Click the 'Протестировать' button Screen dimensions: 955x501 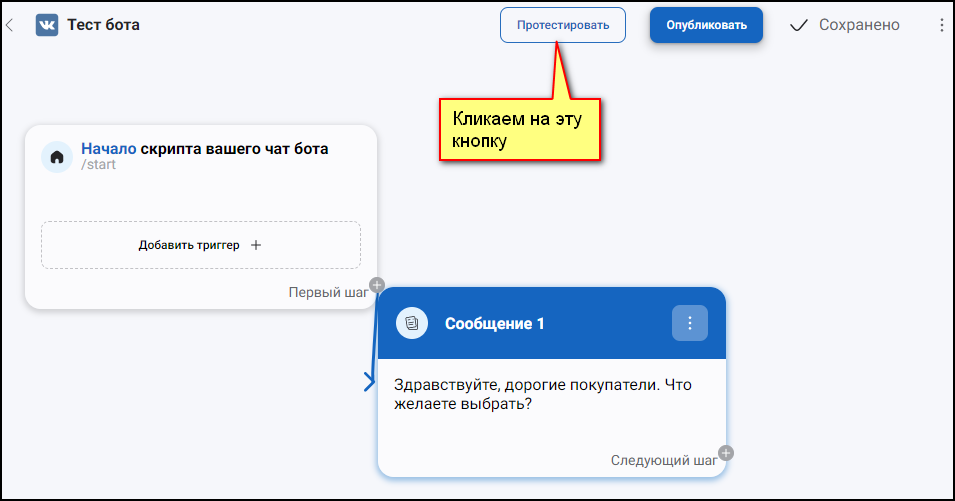click(563, 25)
